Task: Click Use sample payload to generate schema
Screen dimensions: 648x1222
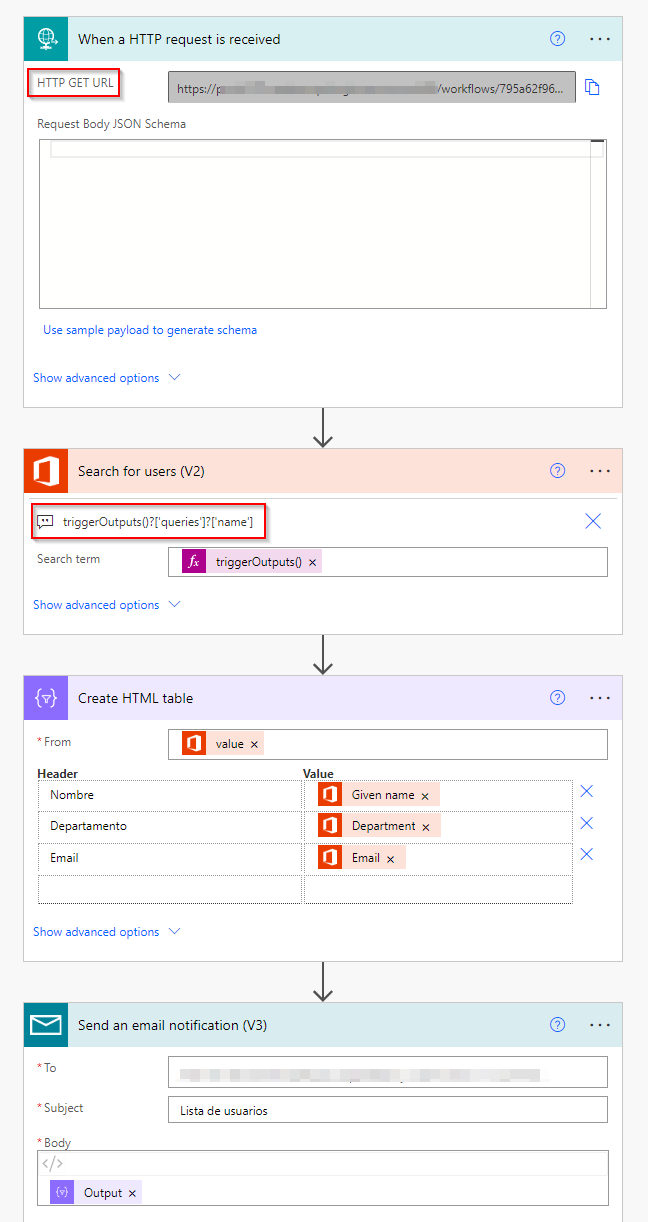Action: click(x=150, y=330)
